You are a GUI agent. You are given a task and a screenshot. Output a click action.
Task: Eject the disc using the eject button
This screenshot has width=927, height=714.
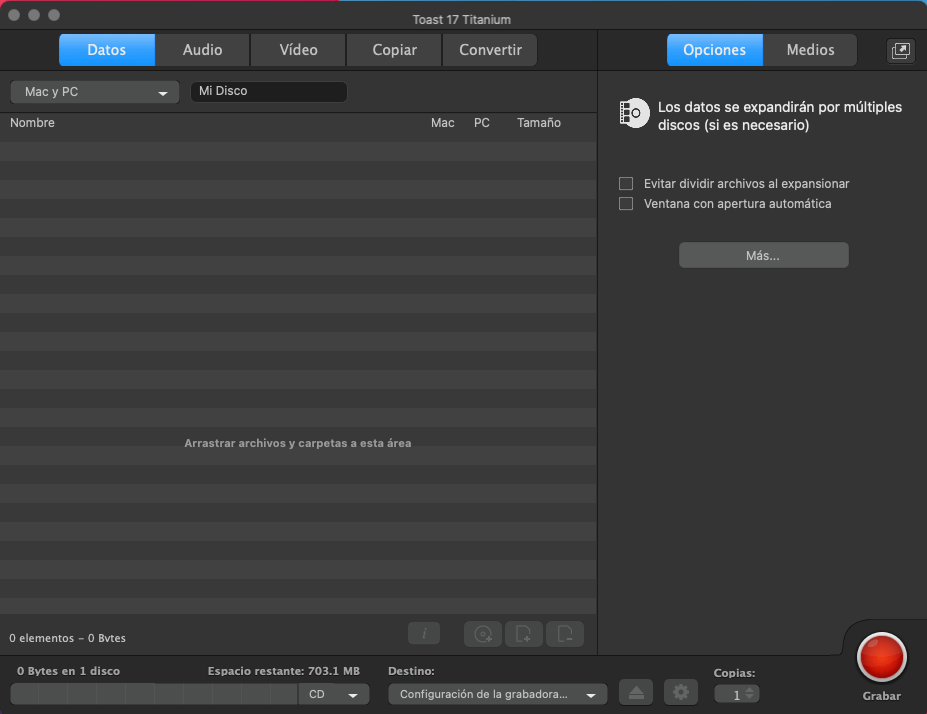636,693
